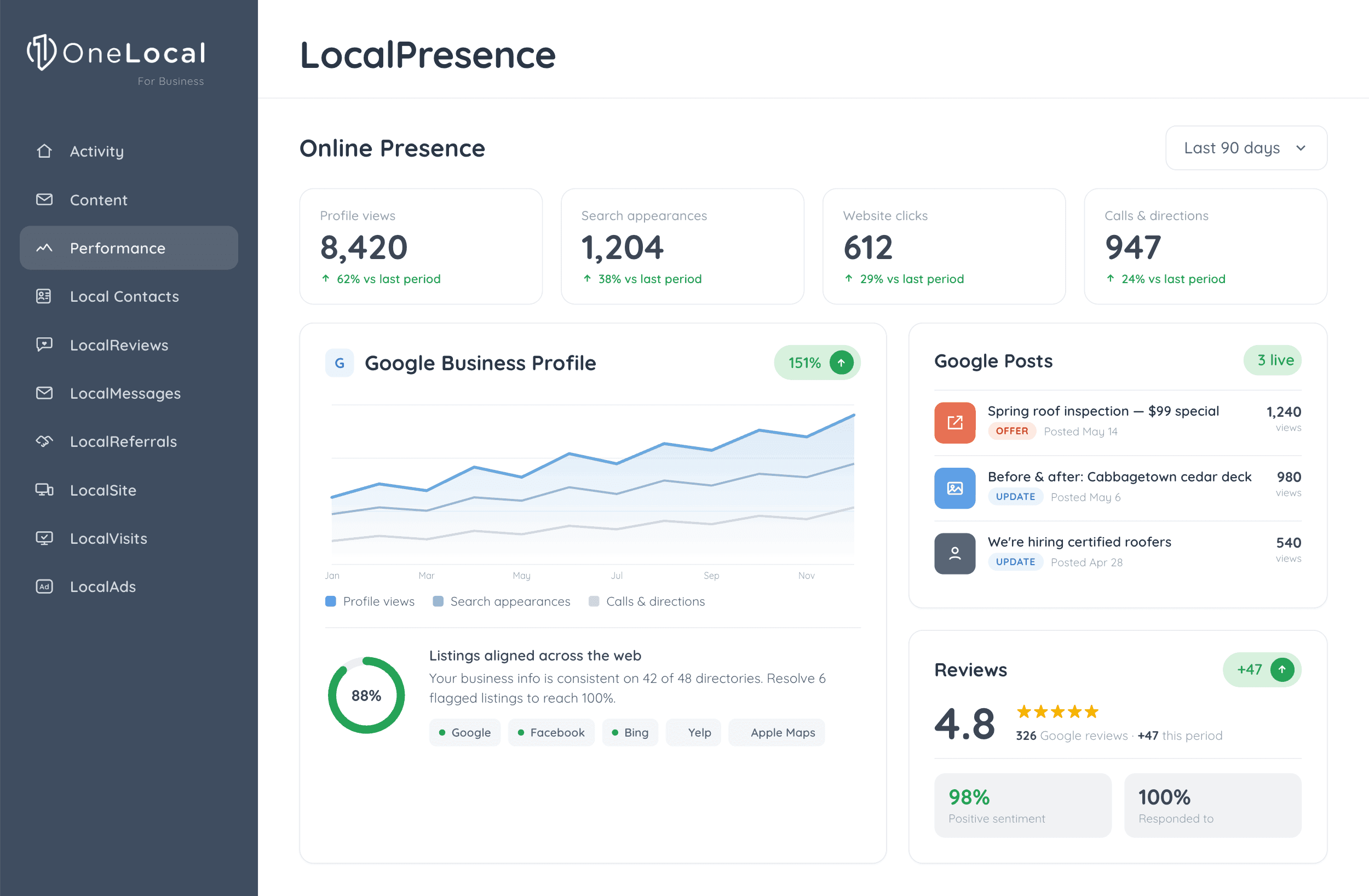The image size is (1369, 896).
Task: Open the Content section
Action: click(x=129, y=200)
